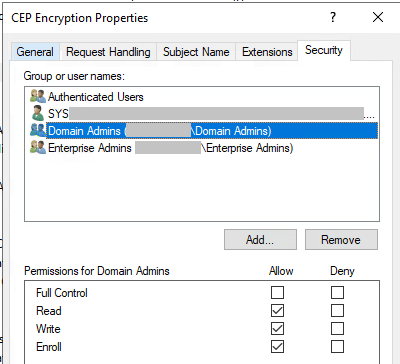Open the Extensions tab
The height and width of the screenshot is (364, 400).
tap(267, 52)
